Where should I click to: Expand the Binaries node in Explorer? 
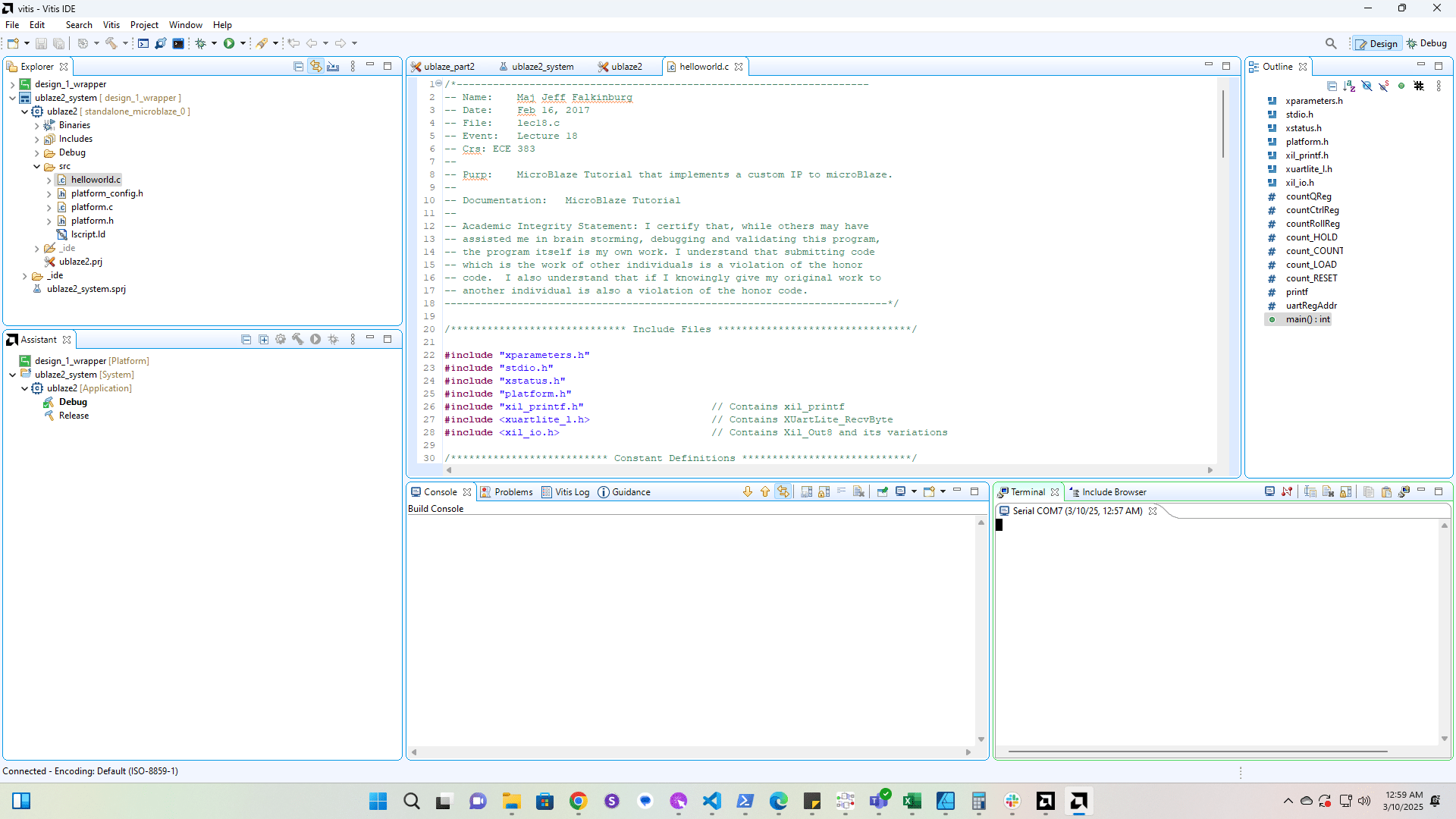tap(36, 125)
